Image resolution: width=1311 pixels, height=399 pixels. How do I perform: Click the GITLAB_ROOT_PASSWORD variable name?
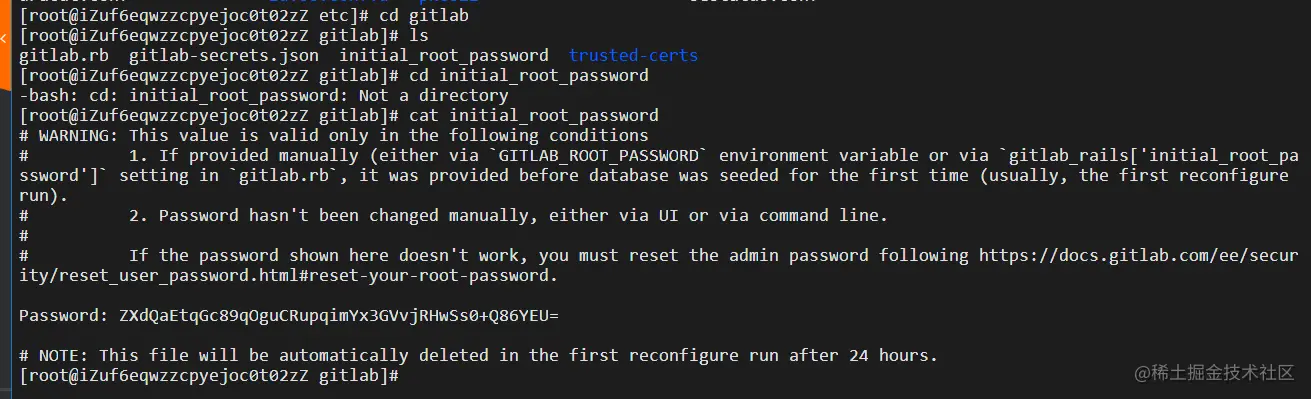[598, 156]
